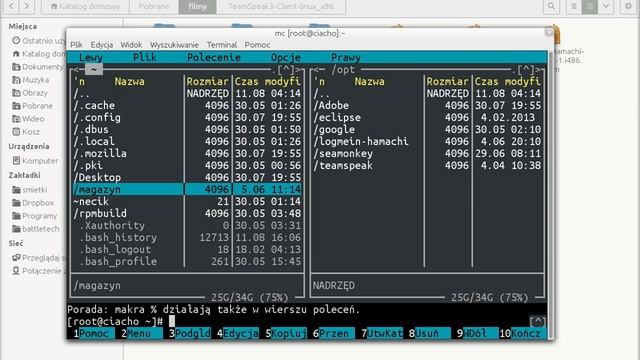Open the Dropbox bookmark in the sidebar
The image size is (640, 360).
pyautogui.click(x=33, y=203)
